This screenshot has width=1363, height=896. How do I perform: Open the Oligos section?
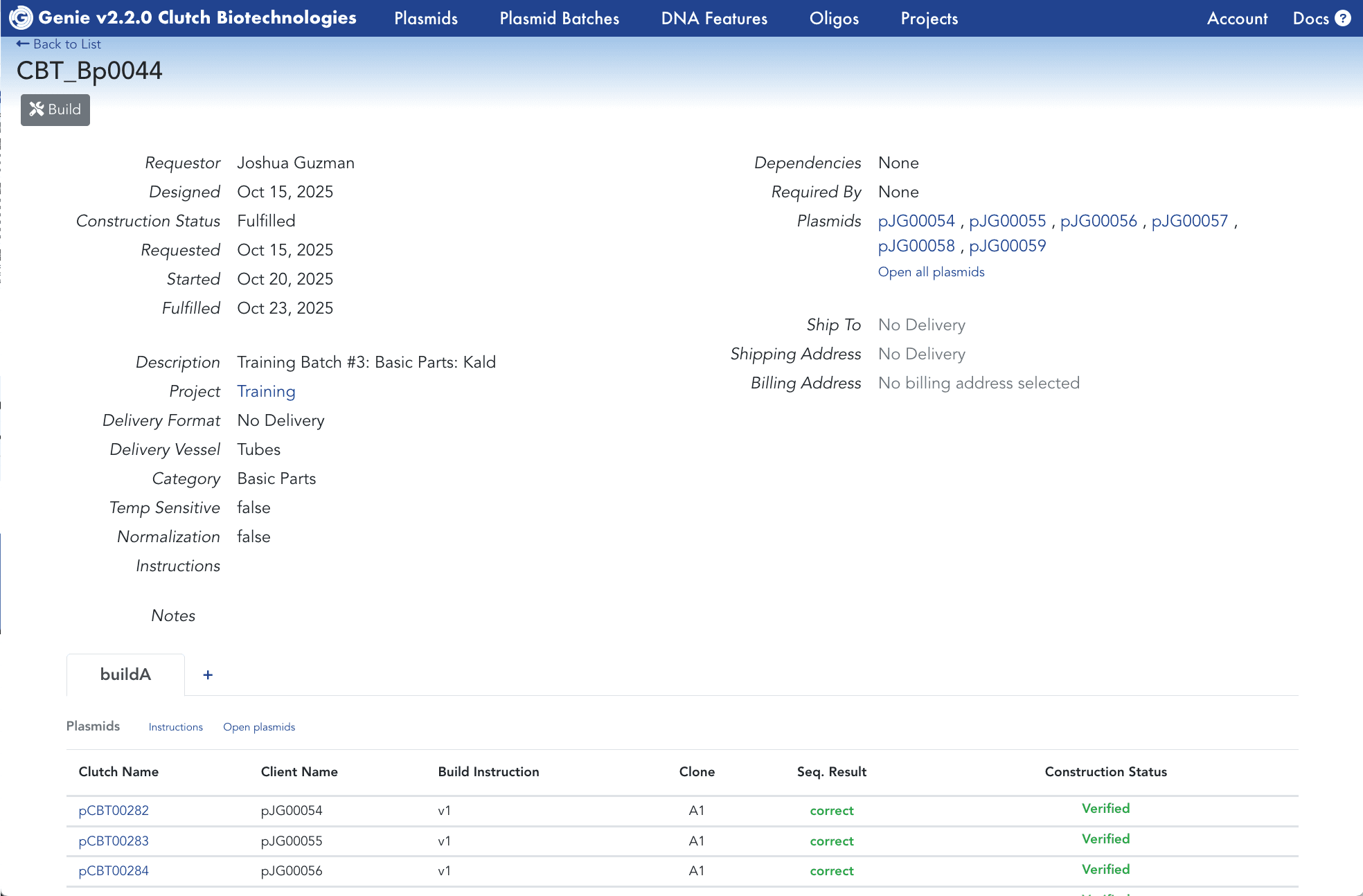(834, 19)
